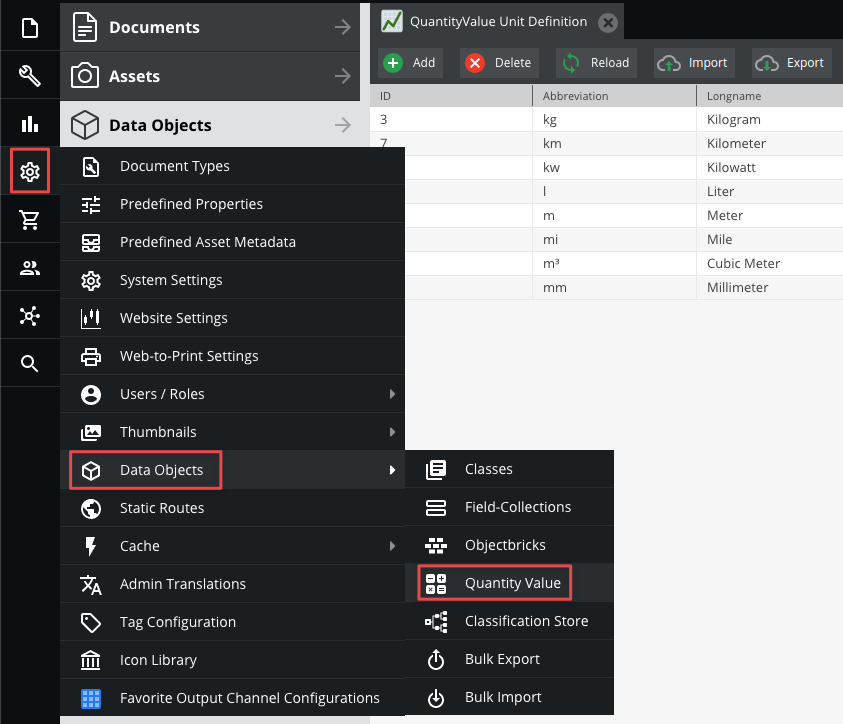
Task: Open the Ecommerce cart sidebar icon
Action: coord(30,220)
